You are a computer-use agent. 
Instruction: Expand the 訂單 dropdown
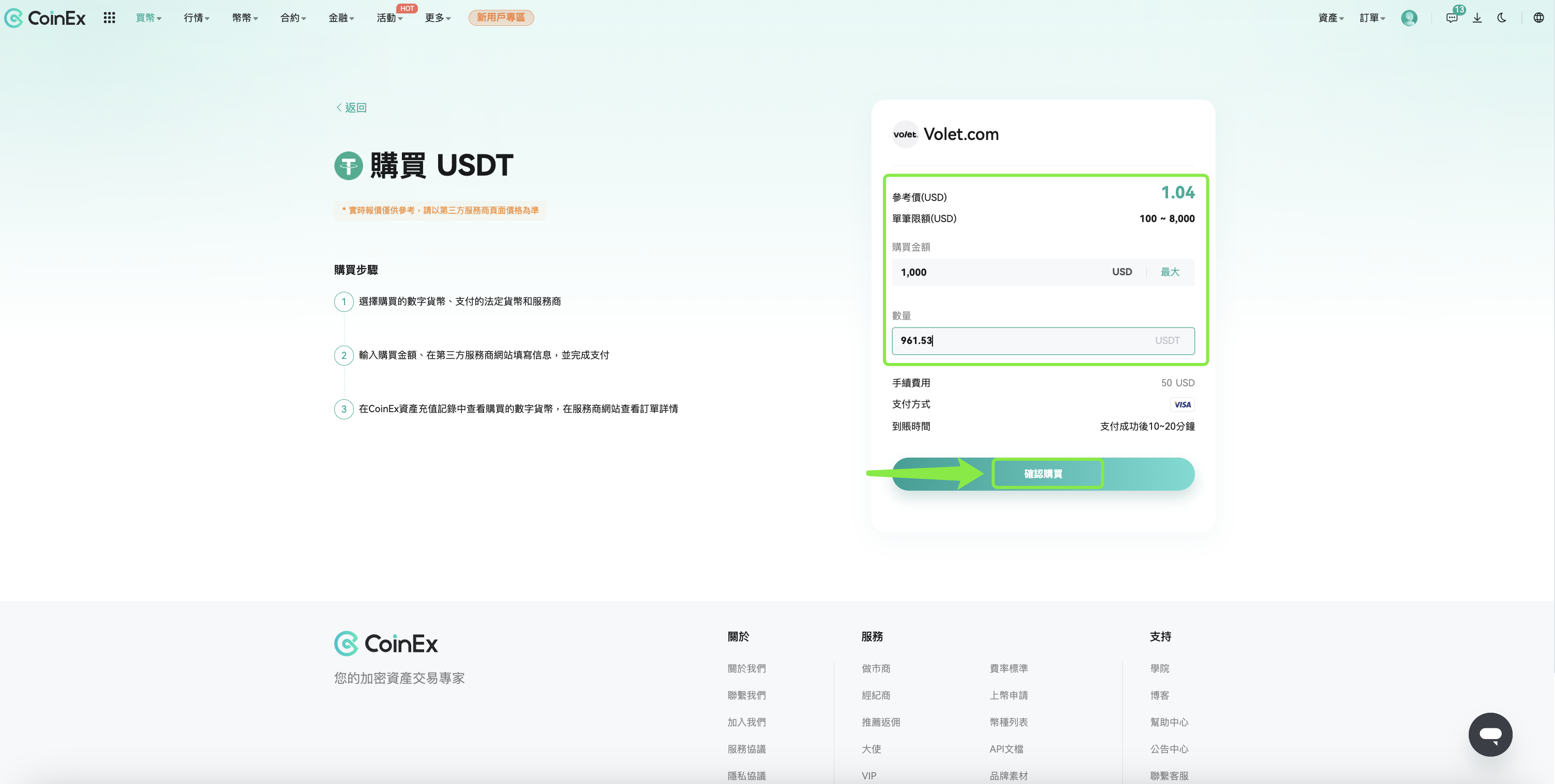1372,18
